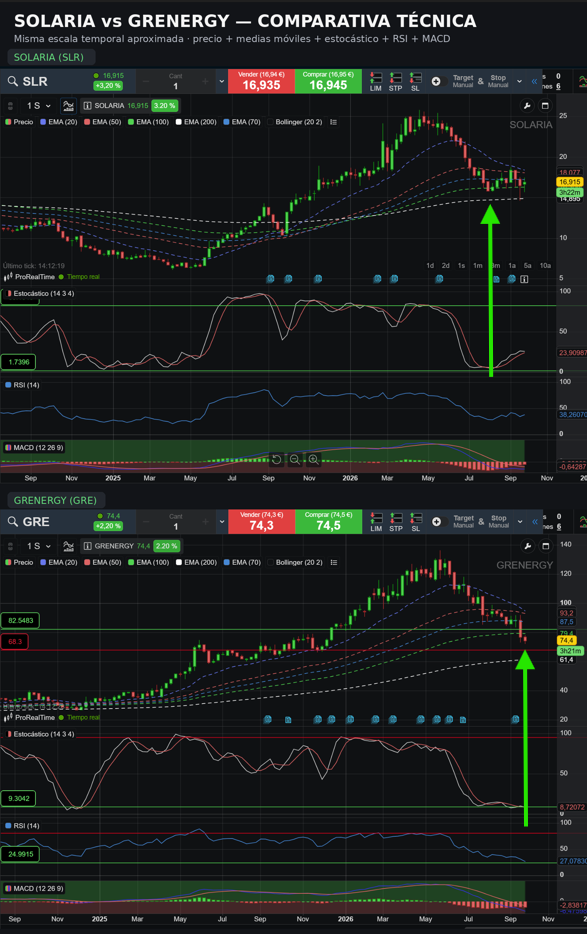The image size is (587, 934).
Task: Enable Bollinger (20 2) on SOLARIA chart
Action: (294, 122)
